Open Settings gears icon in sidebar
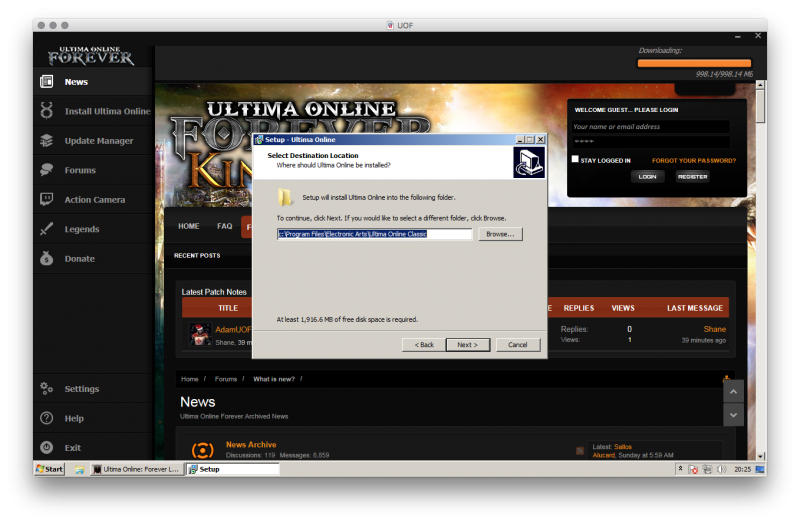 click(46, 389)
